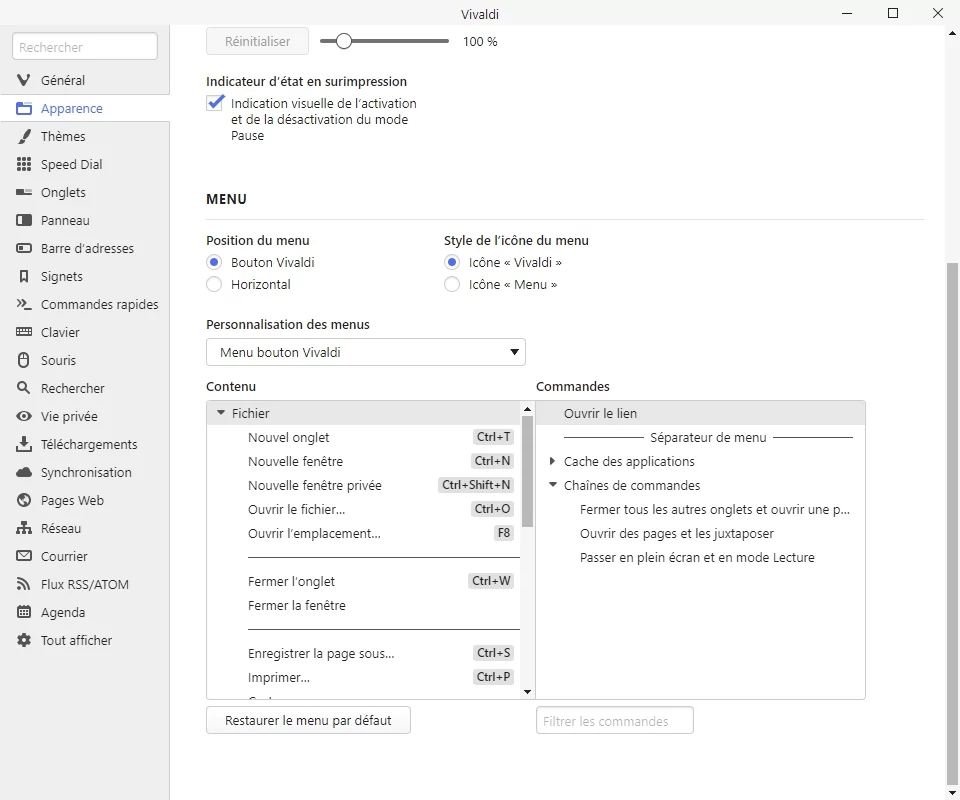Click the Clavier keyboard icon
This screenshot has width=960, height=800.
pos(23,332)
